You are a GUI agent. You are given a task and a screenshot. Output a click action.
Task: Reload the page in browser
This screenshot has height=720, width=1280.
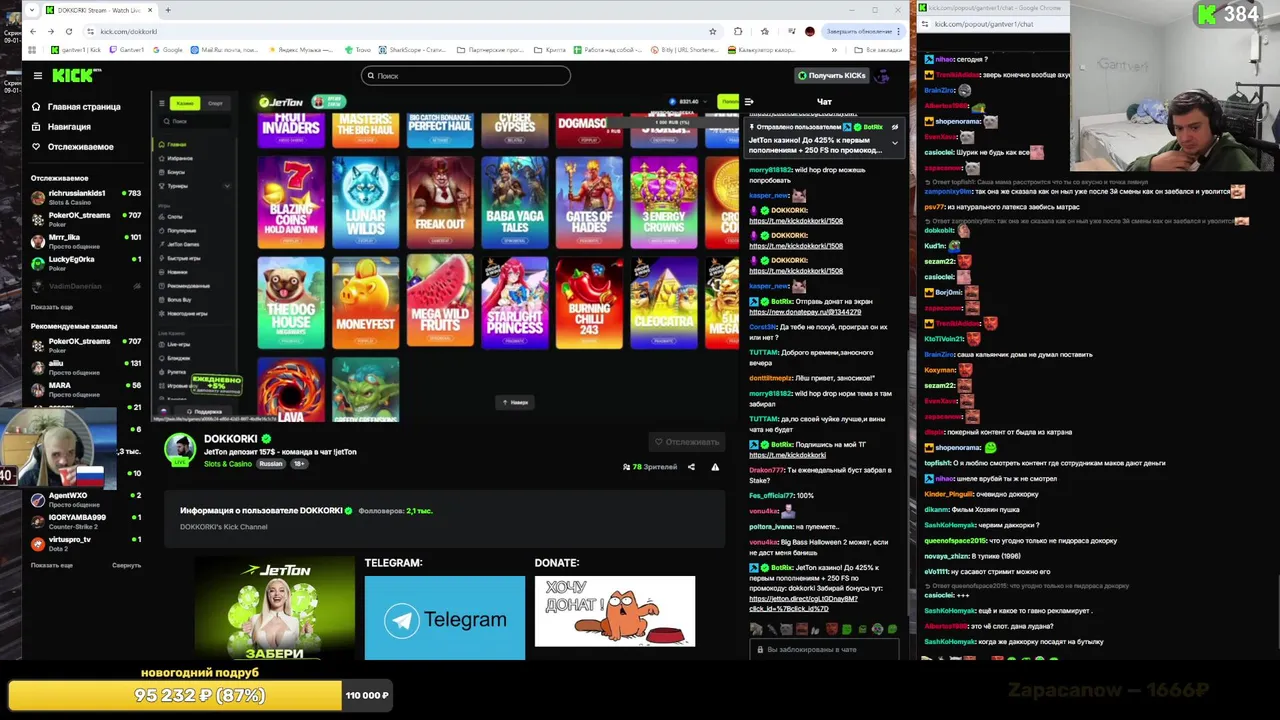(x=68, y=31)
